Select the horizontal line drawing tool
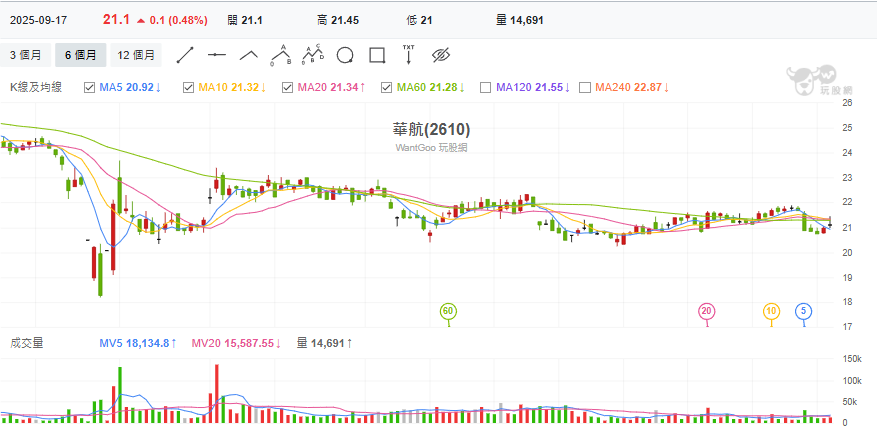The image size is (877, 429). [217, 54]
